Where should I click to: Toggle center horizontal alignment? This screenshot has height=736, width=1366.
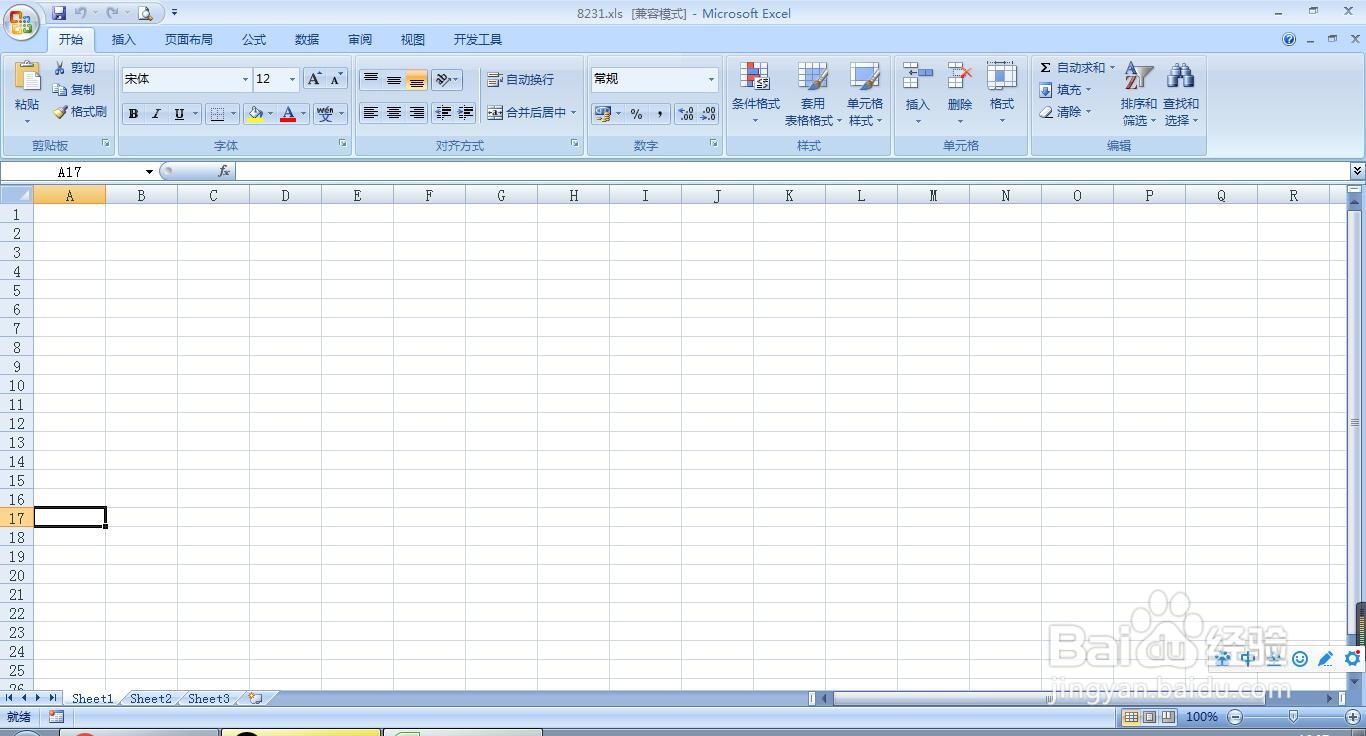[394, 113]
